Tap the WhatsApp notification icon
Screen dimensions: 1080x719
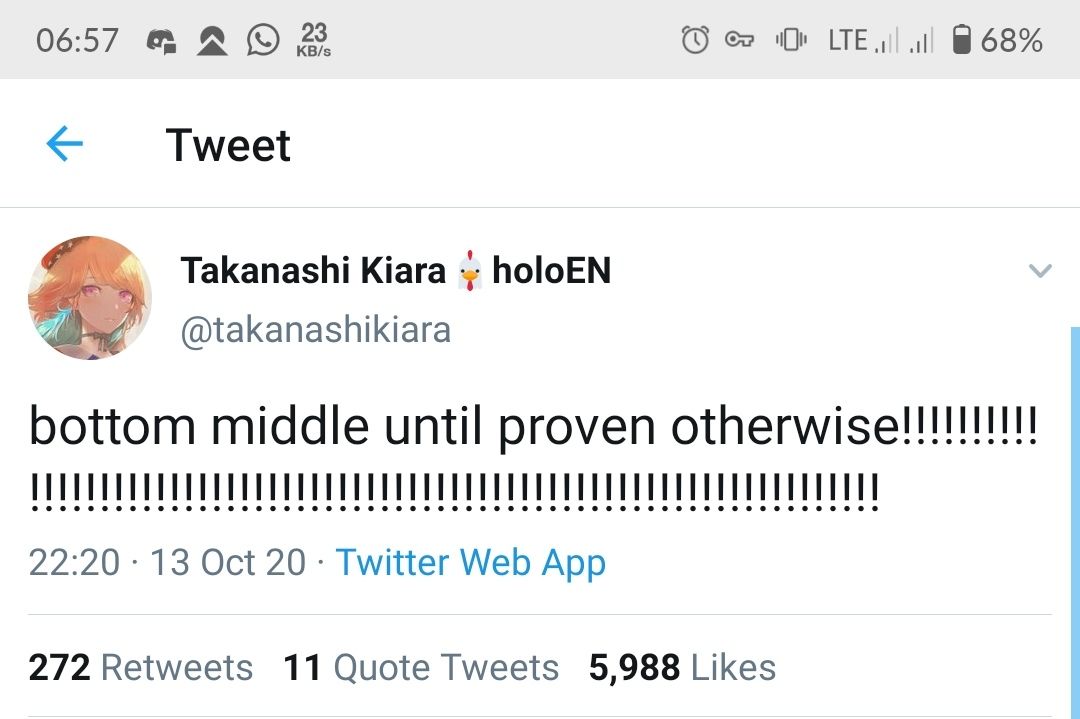pos(263,40)
